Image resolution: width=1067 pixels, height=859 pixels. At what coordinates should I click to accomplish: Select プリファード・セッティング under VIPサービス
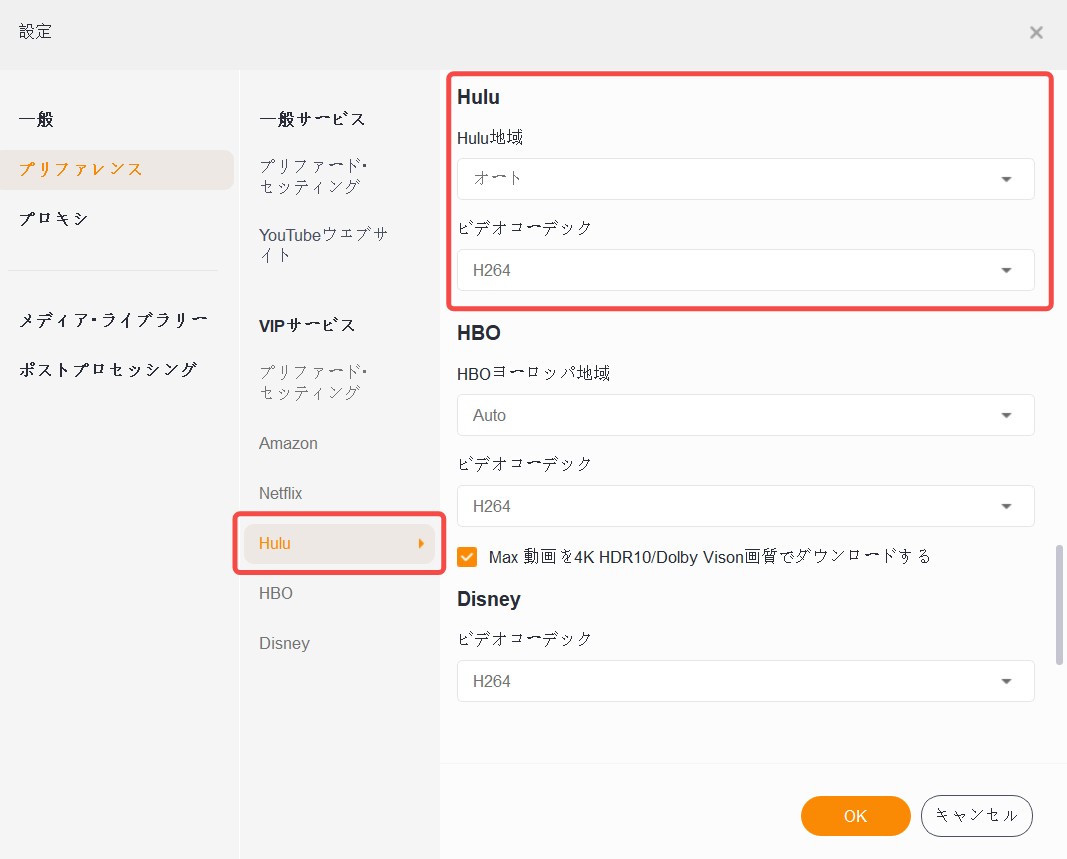point(313,383)
